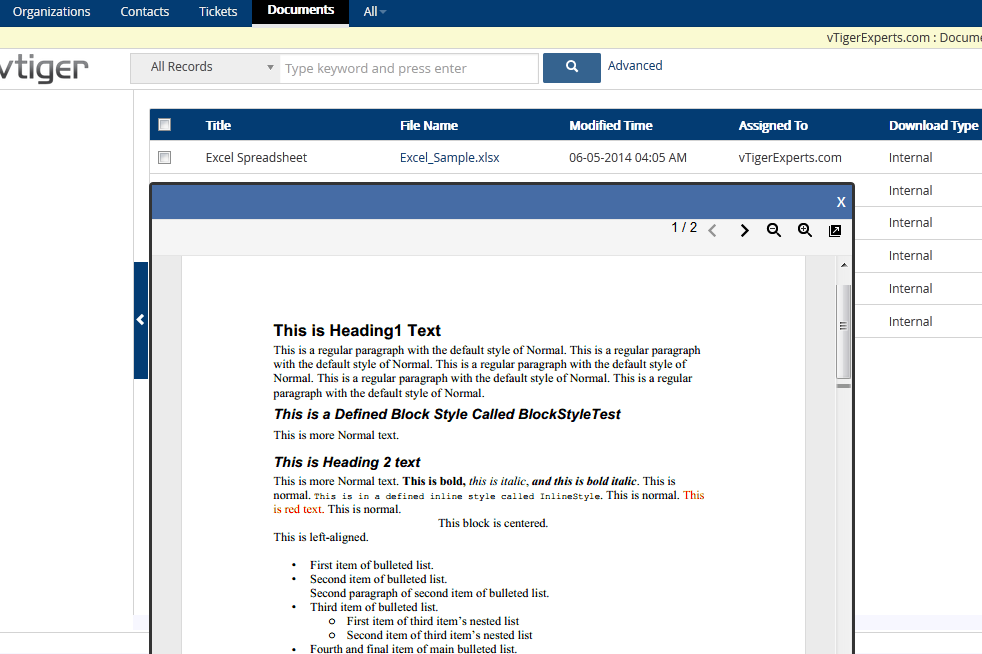Click the vtiger logo
The width and height of the screenshot is (982, 654).
44,68
